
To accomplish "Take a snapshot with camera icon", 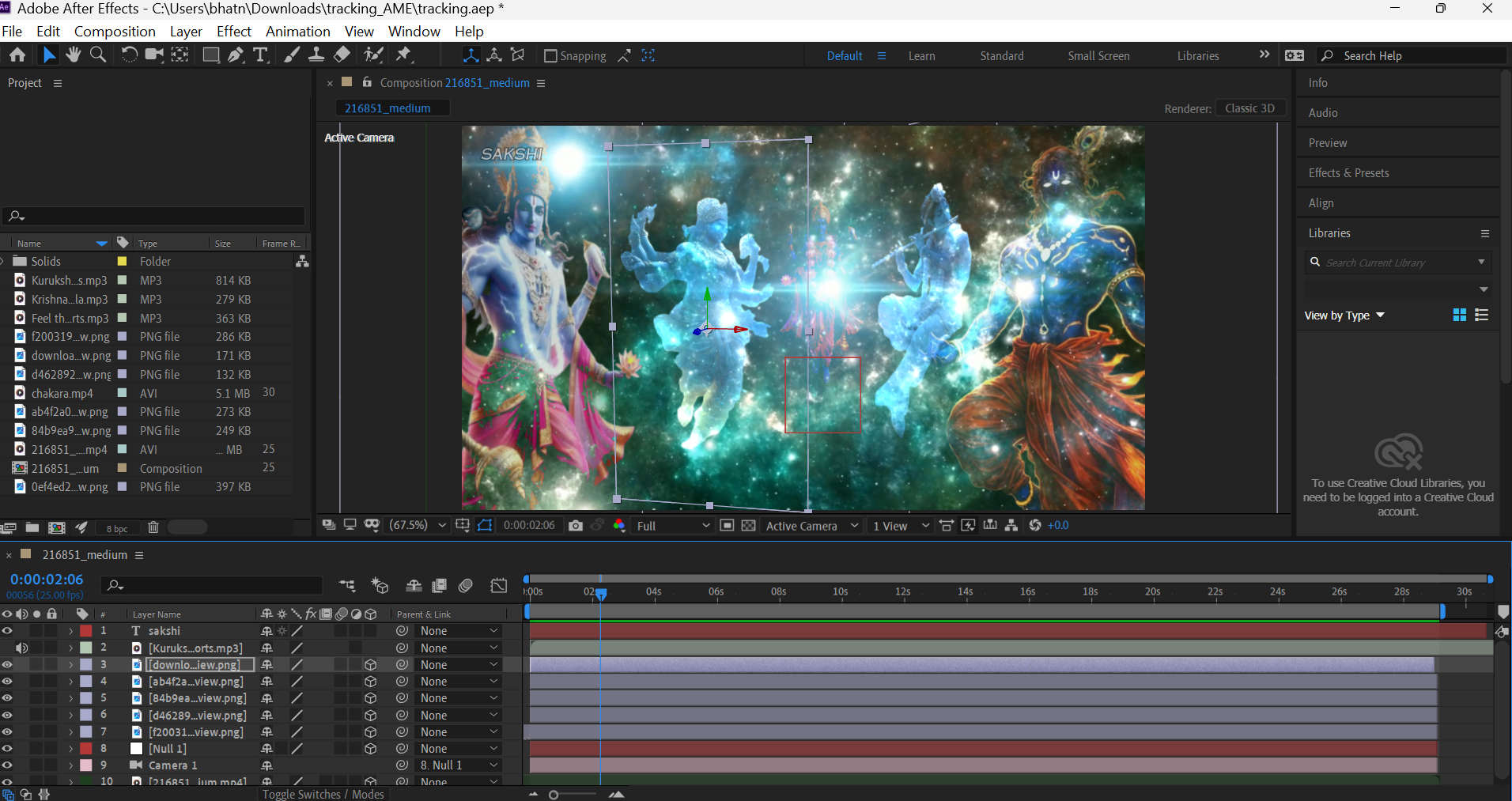I will pos(576,526).
